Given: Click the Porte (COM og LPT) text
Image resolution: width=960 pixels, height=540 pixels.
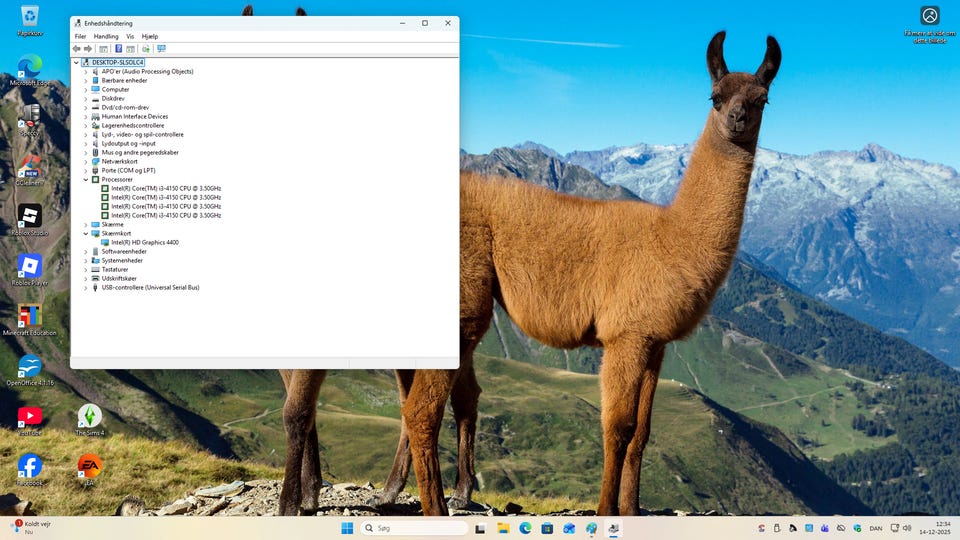Looking at the screenshot, I should pyautogui.click(x=129, y=170).
